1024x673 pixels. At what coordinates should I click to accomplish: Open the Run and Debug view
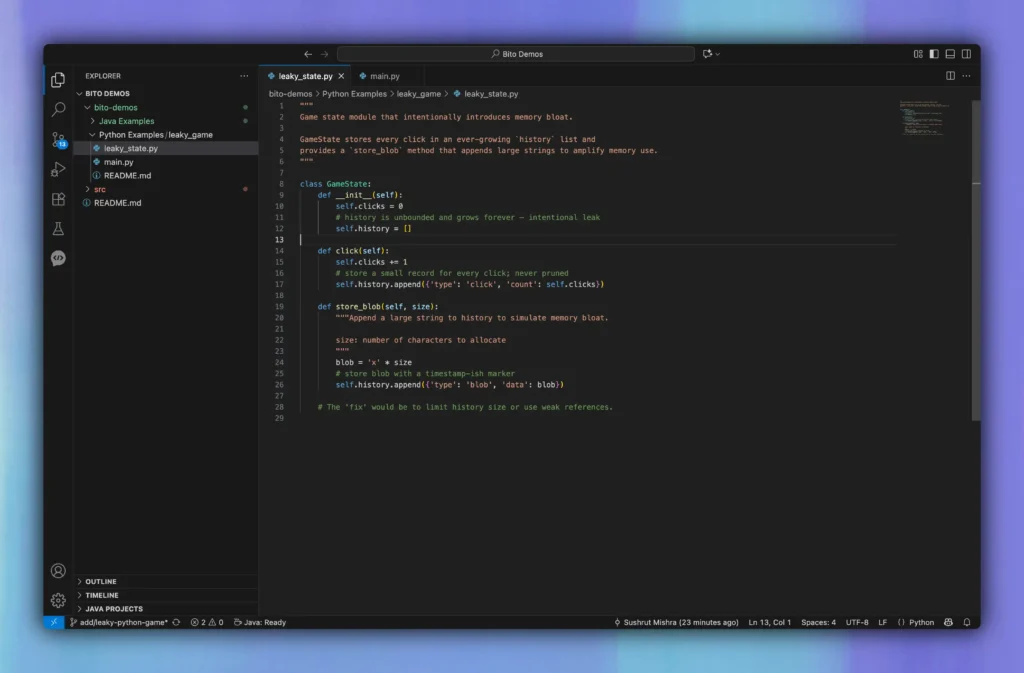(57, 169)
